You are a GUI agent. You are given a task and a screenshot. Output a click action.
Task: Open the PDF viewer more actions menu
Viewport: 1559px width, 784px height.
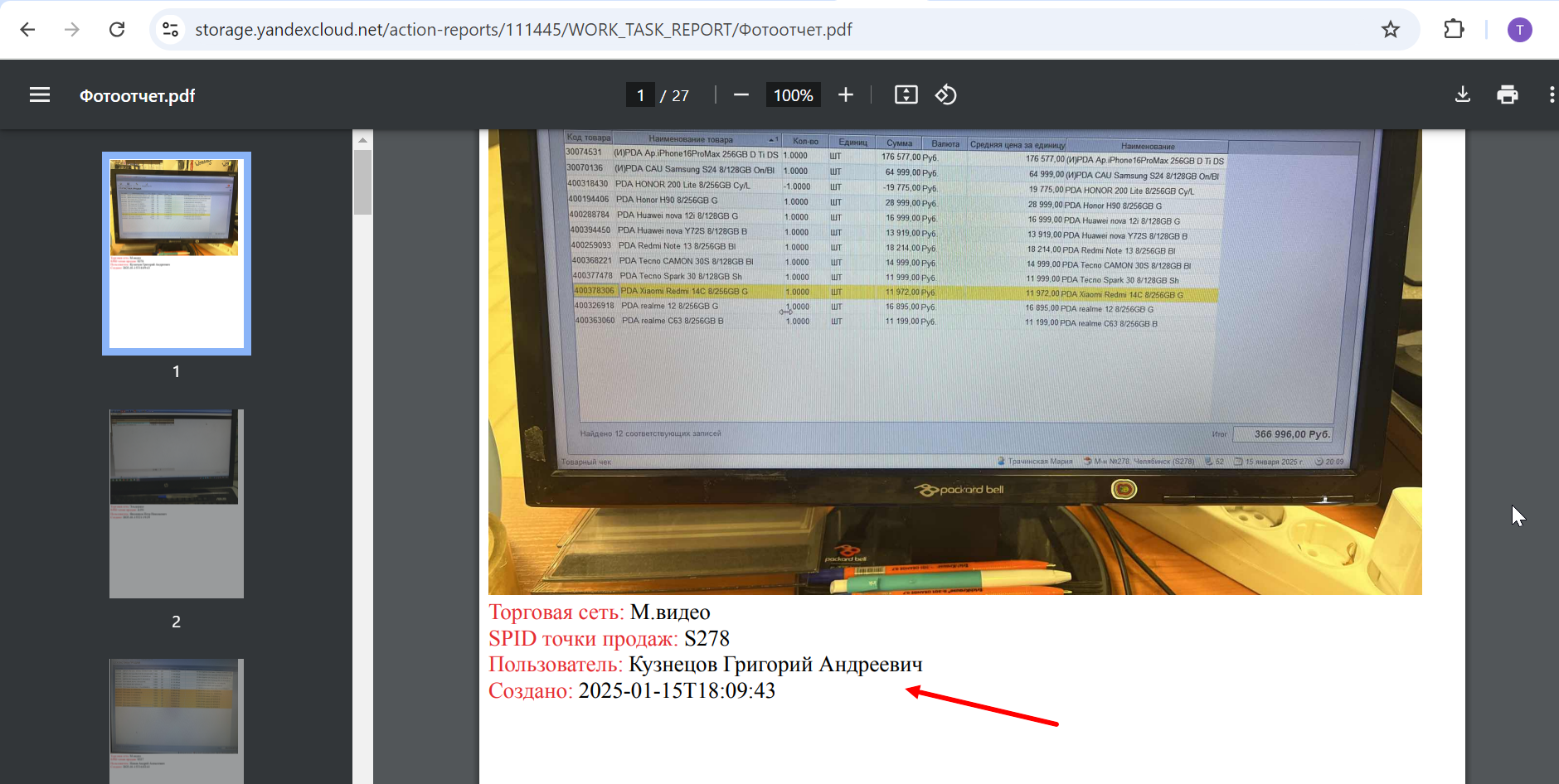tap(1552, 95)
